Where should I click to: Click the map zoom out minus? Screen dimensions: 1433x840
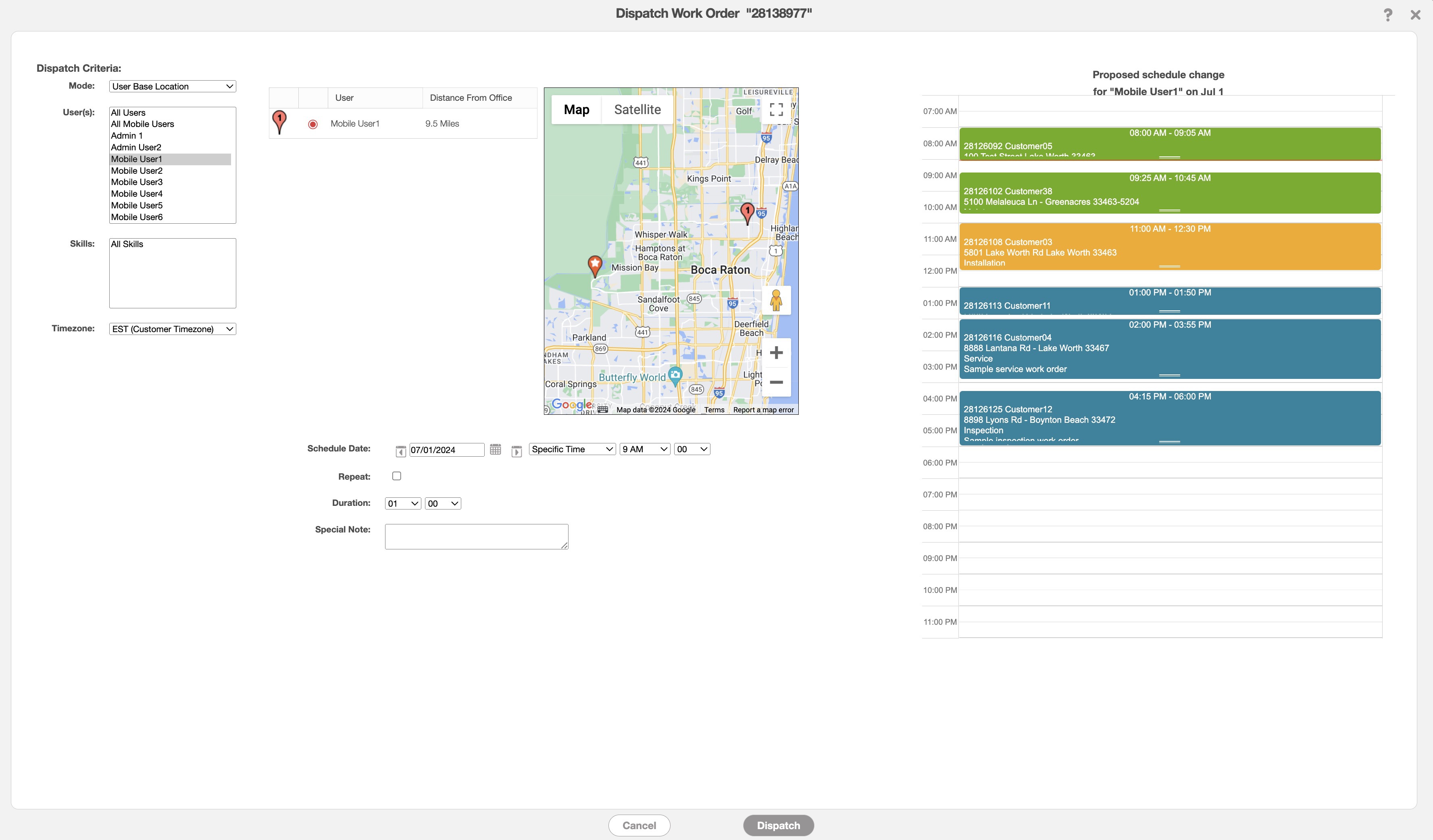point(776,383)
